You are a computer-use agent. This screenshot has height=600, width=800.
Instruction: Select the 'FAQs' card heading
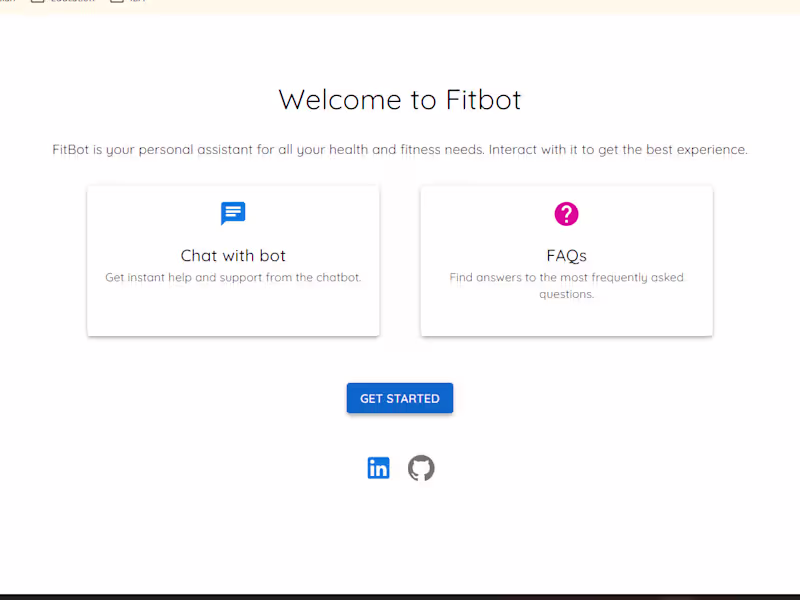566,256
